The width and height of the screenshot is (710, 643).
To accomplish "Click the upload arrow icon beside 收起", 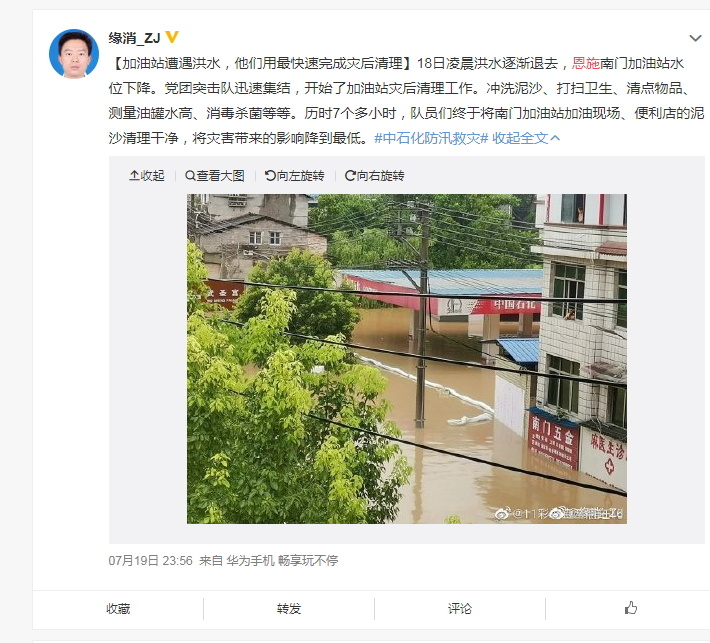I will [134, 176].
